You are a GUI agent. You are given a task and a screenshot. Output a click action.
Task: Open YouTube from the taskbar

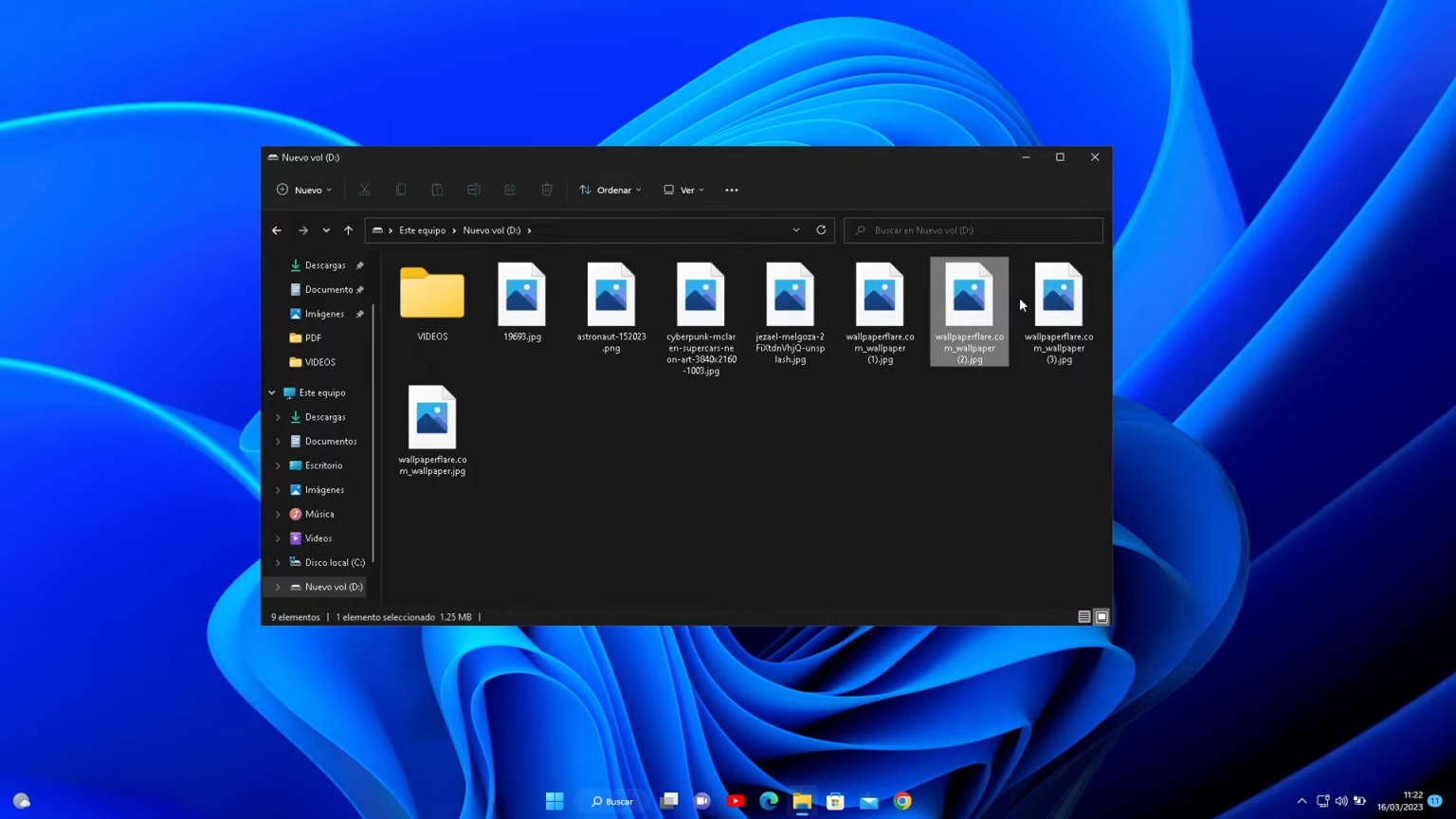736,801
